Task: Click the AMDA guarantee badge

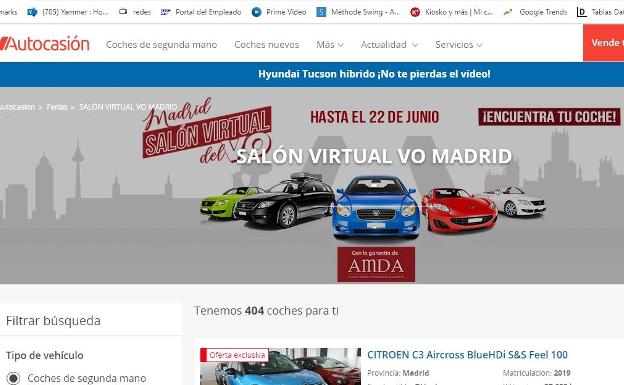Action: click(x=376, y=264)
